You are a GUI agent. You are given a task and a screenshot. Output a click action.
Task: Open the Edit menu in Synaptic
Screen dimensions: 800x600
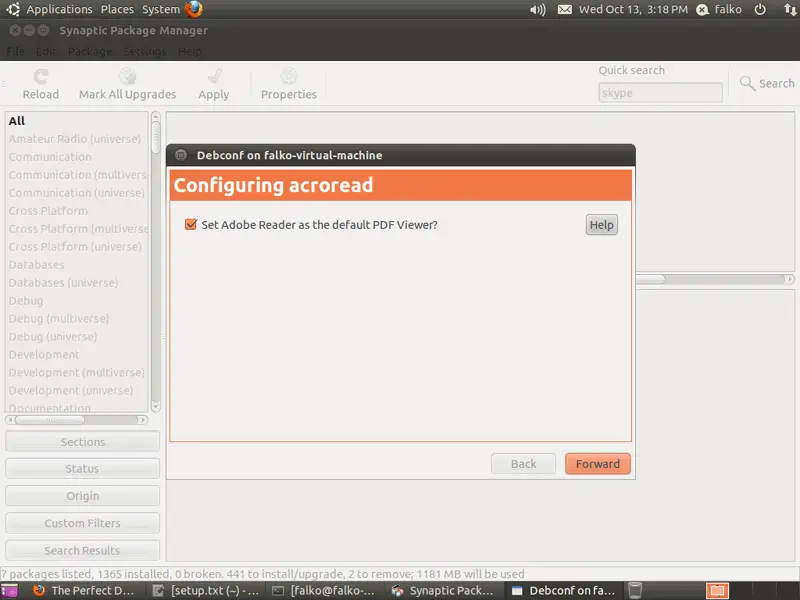[46, 52]
